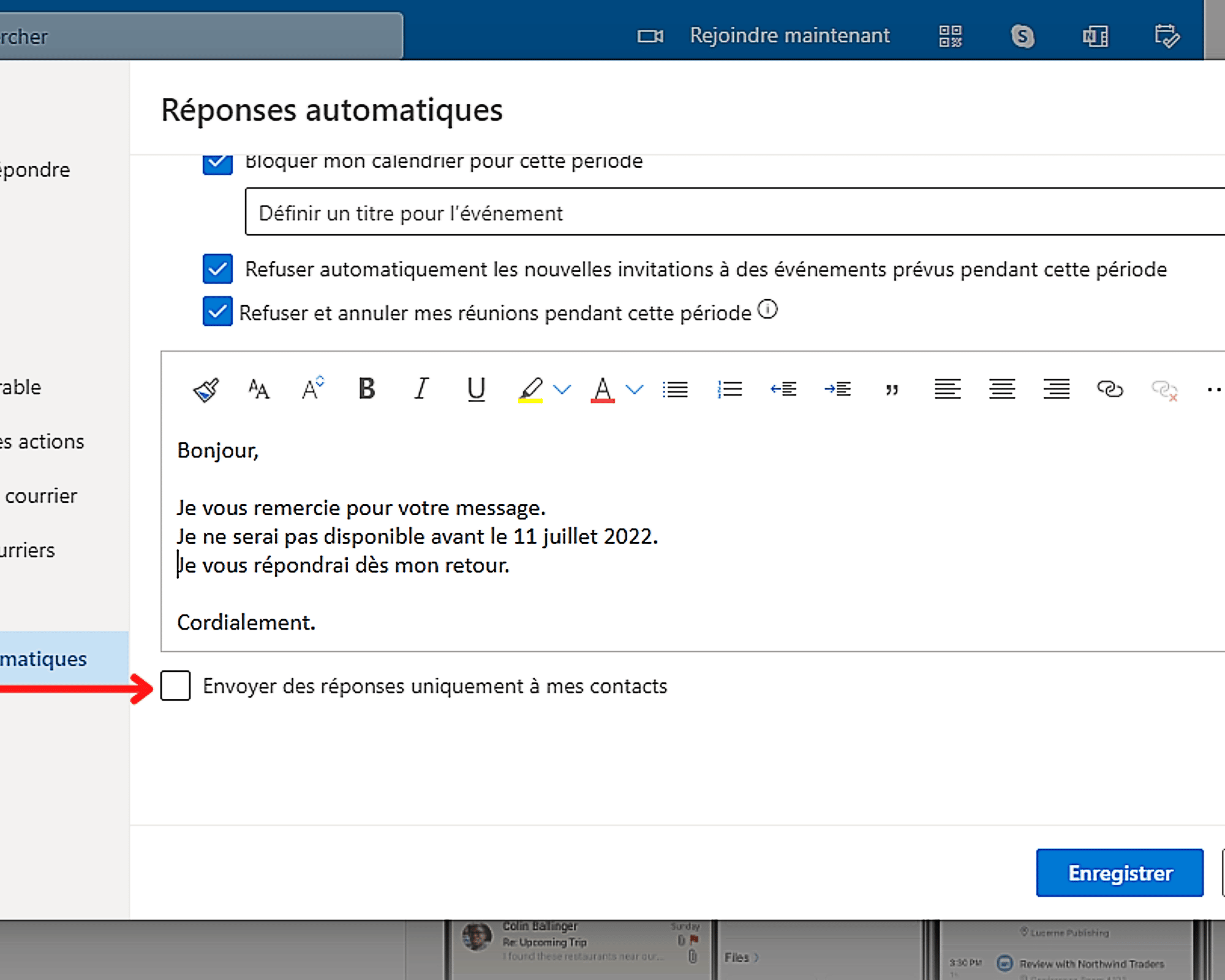
Task: Click the search box in the header
Action: click(202, 36)
